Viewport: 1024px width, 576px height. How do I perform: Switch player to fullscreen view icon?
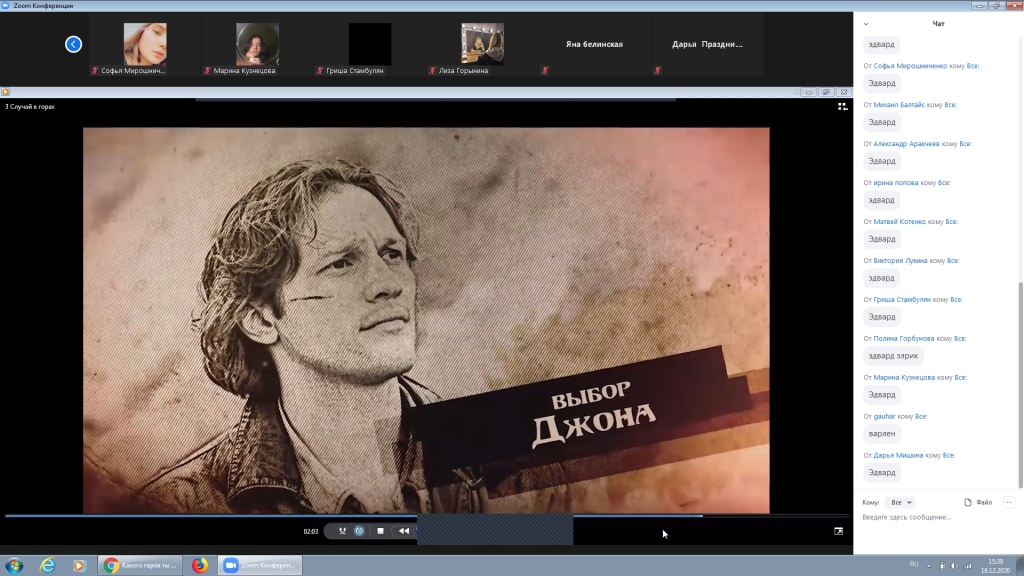point(839,531)
